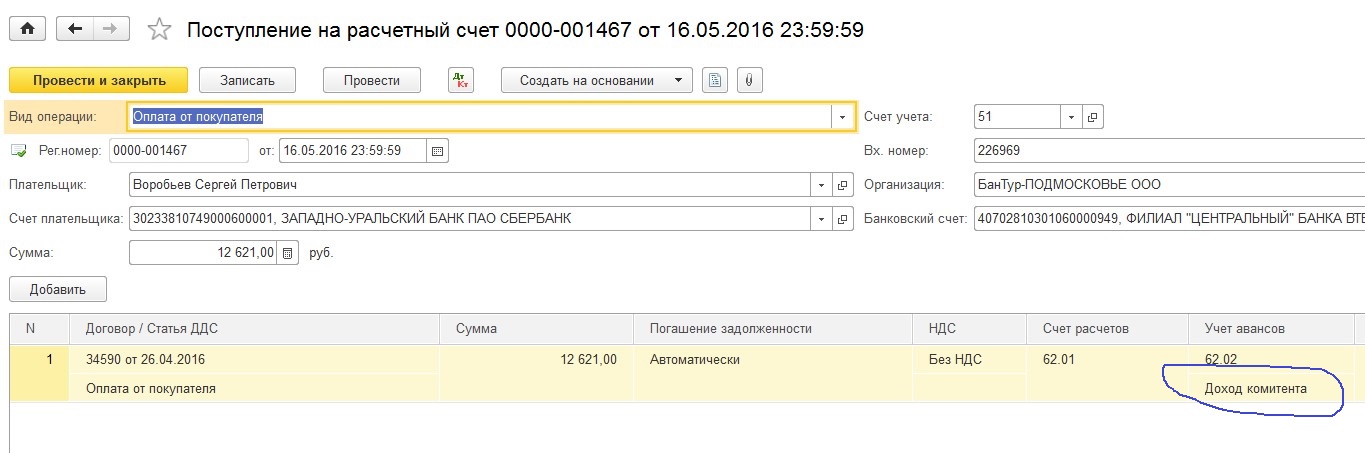This screenshot has height=453, width=1365.
Task: Open the document report sheet icon
Action: coord(714,81)
